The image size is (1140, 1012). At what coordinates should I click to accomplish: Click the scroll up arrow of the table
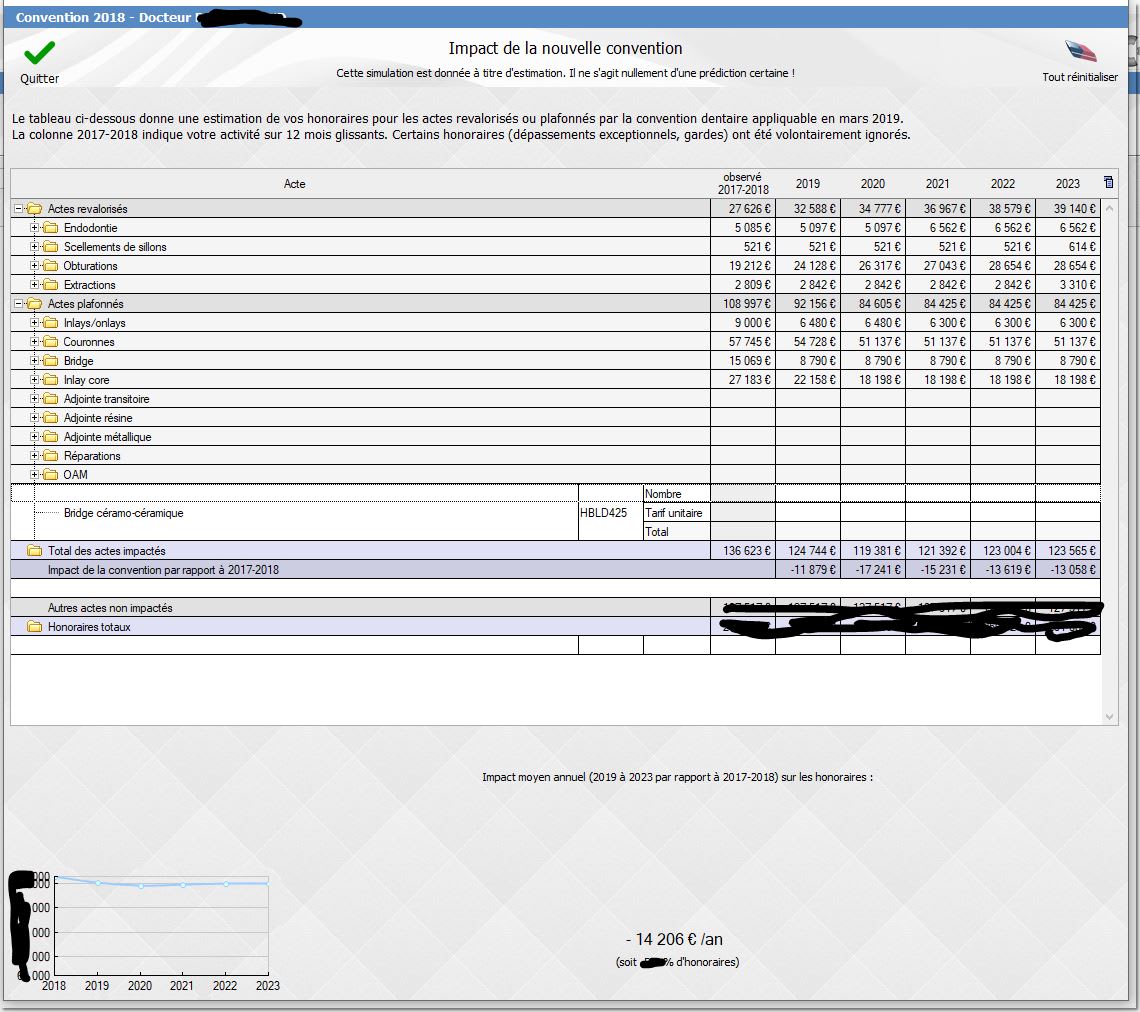pyautogui.click(x=1109, y=208)
